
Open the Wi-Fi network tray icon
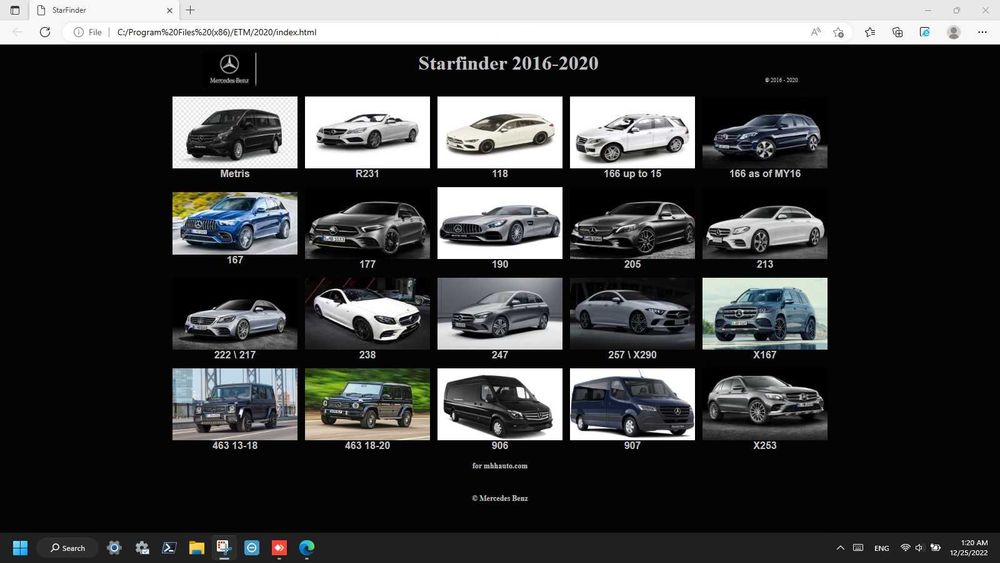point(905,548)
